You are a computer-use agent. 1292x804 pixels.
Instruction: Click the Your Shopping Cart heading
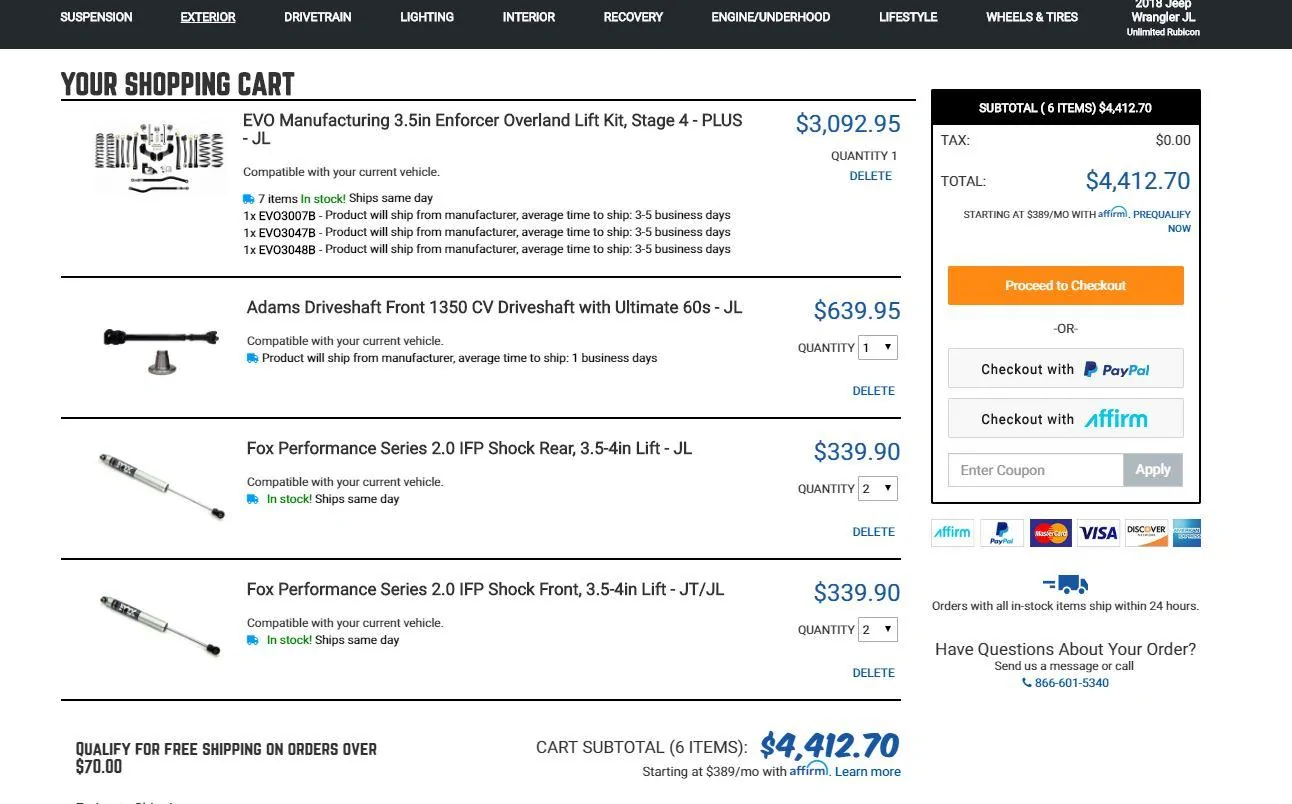[x=178, y=84]
